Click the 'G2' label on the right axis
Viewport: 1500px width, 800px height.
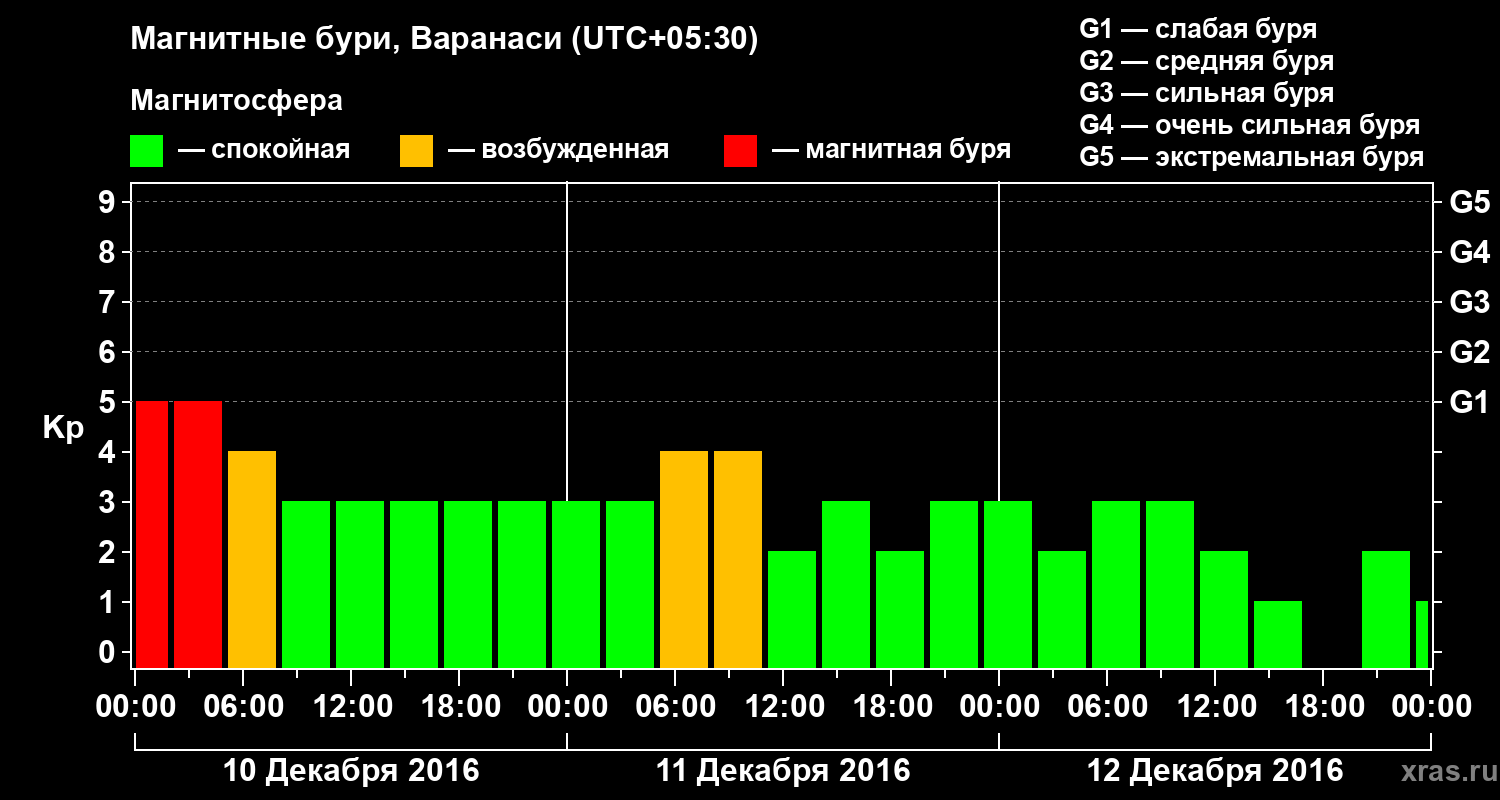coord(1469,352)
